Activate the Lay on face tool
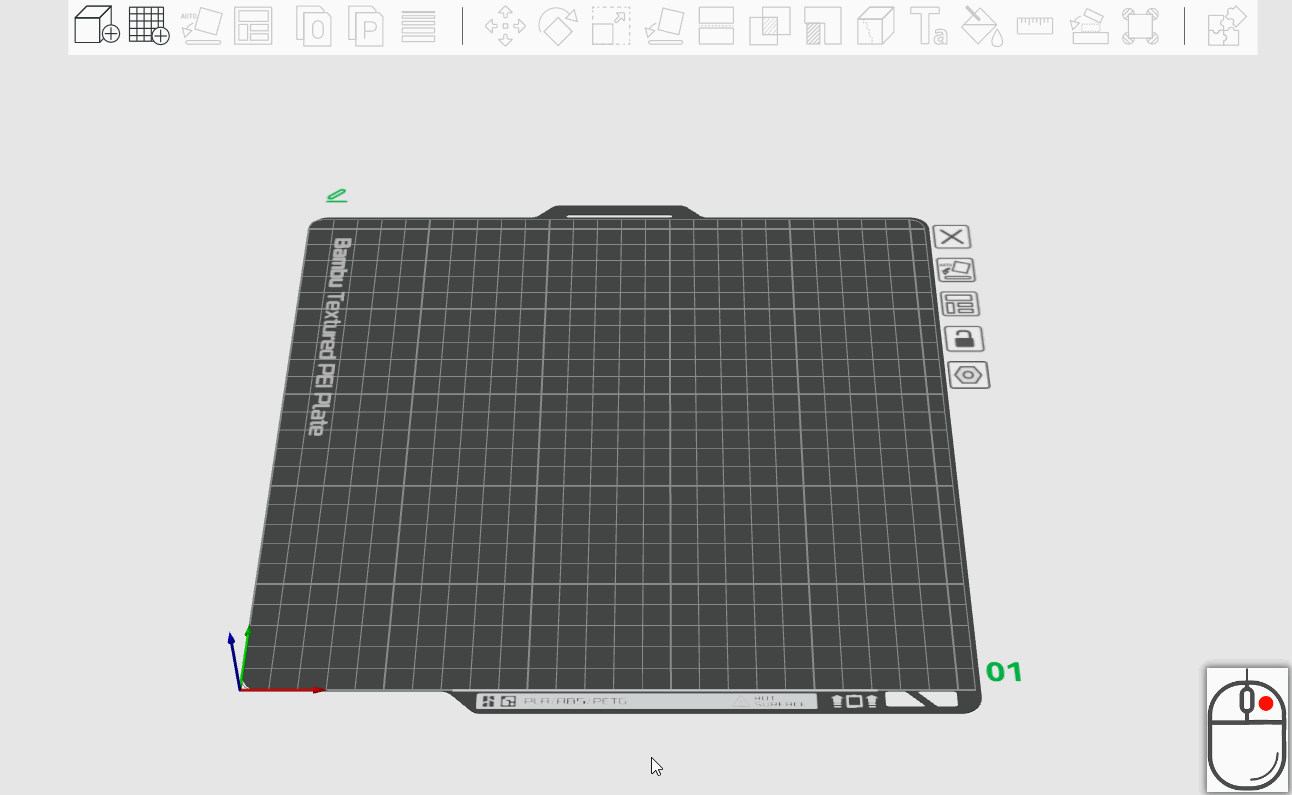The width and height of the screenshot is (1292, 795). (x=663, y=26)
